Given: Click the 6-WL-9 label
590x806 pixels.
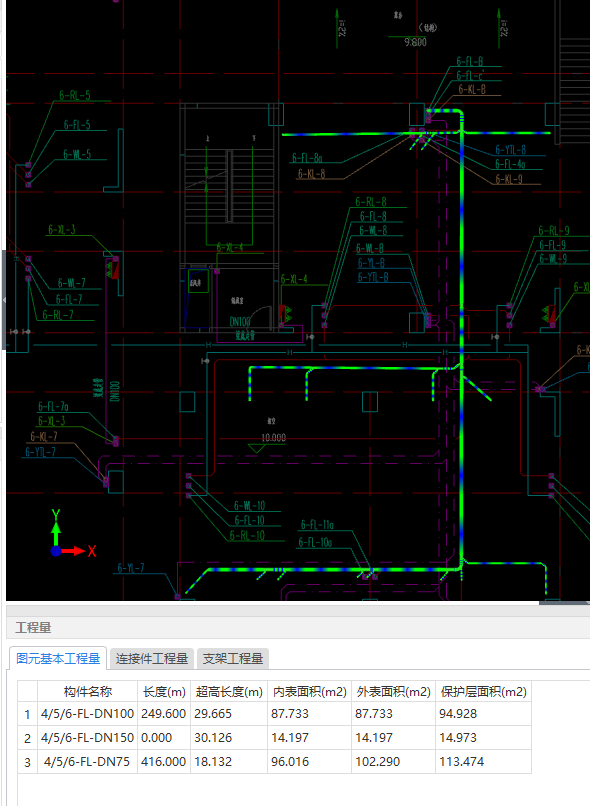Looking at the screenshot, I should tap(553, 259).
